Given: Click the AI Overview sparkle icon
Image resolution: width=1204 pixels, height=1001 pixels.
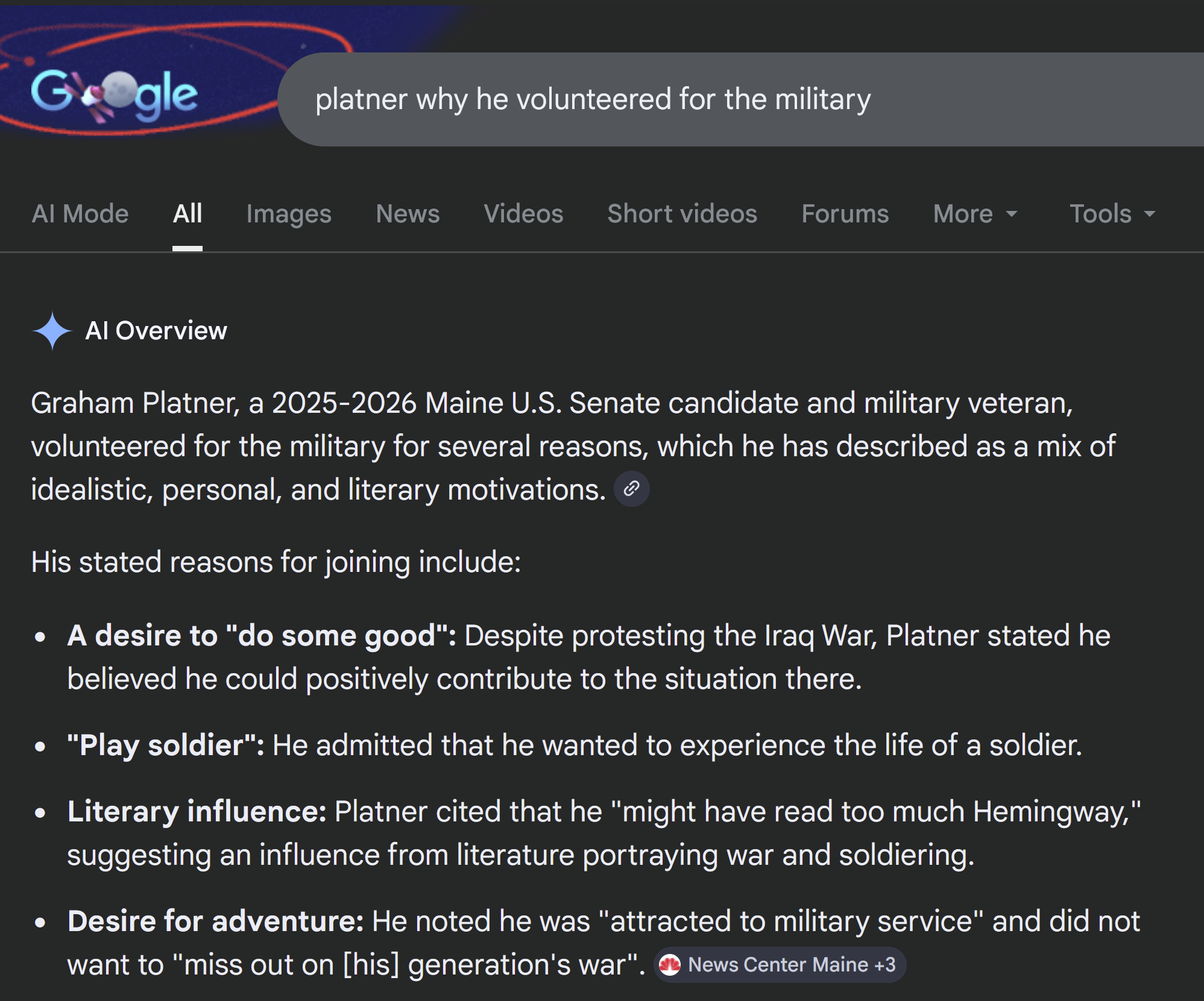Looking at the screenshot, I should tap(52, 331).
